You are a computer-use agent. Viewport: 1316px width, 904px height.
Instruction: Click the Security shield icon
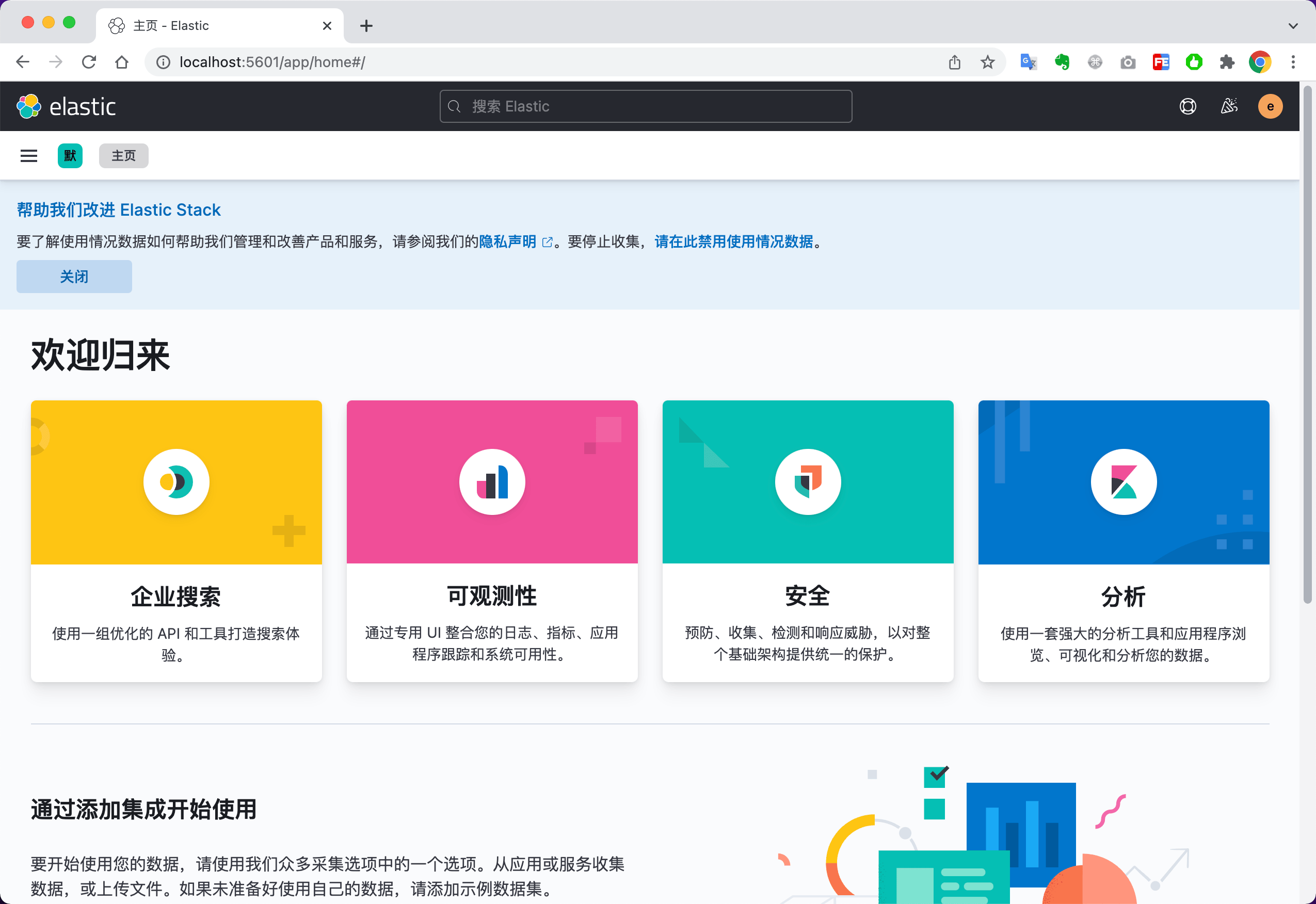[x=808, y=482]
